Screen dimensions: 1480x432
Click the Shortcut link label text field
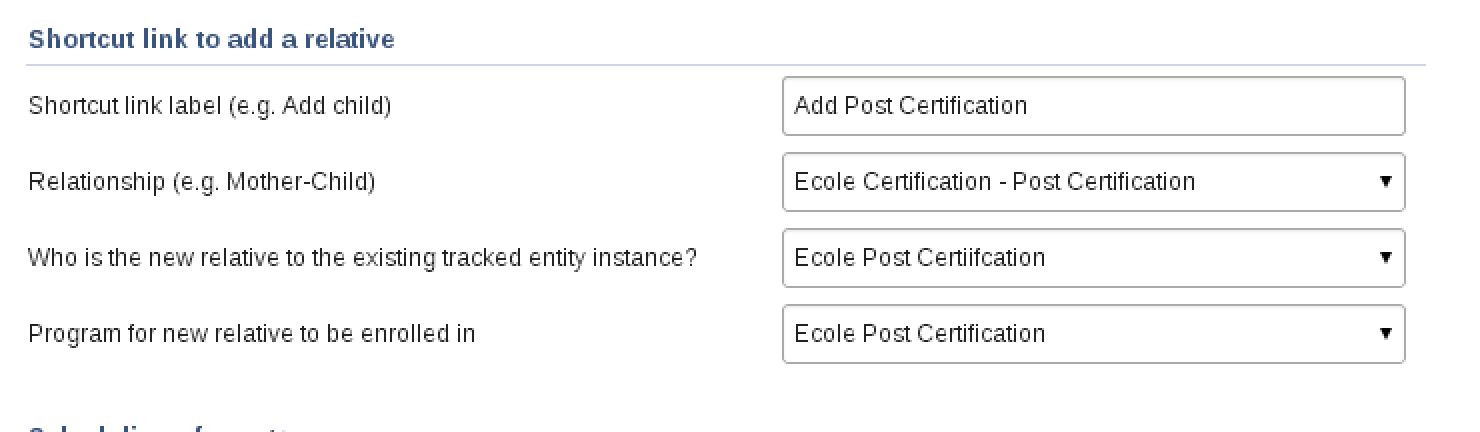point(1093,106)
